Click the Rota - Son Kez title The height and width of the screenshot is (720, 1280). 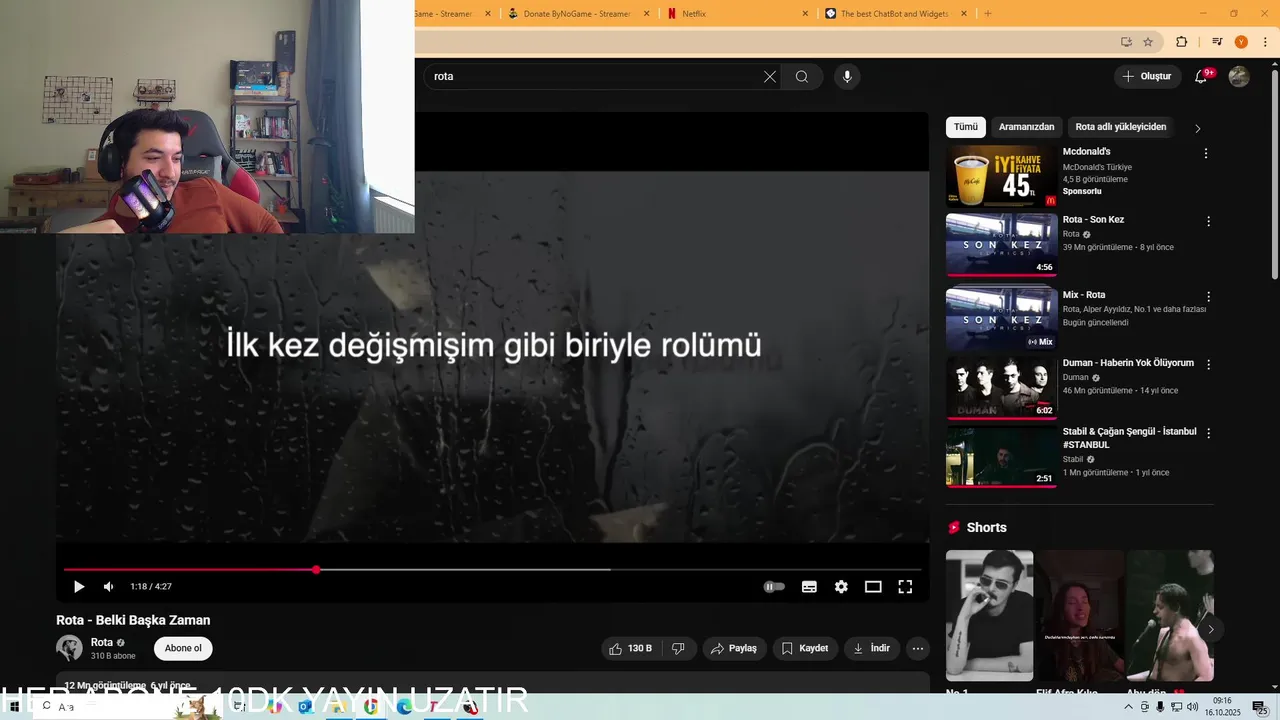click(1093, 219)
